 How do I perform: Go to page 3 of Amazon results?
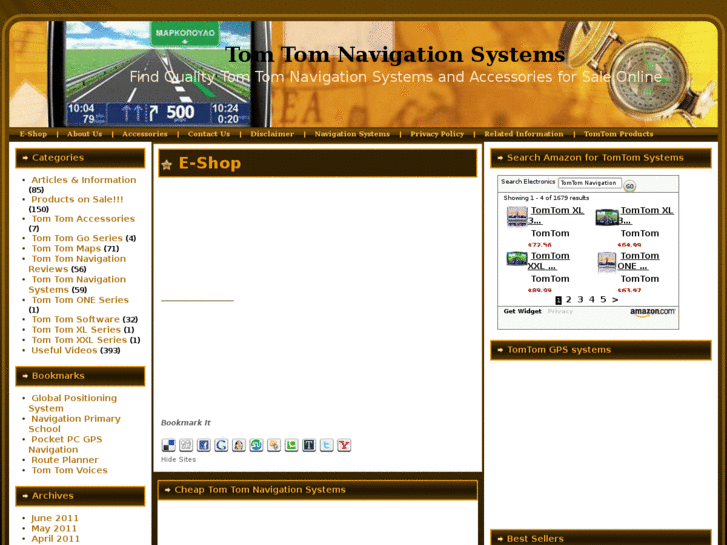click(x=580, y=300)
